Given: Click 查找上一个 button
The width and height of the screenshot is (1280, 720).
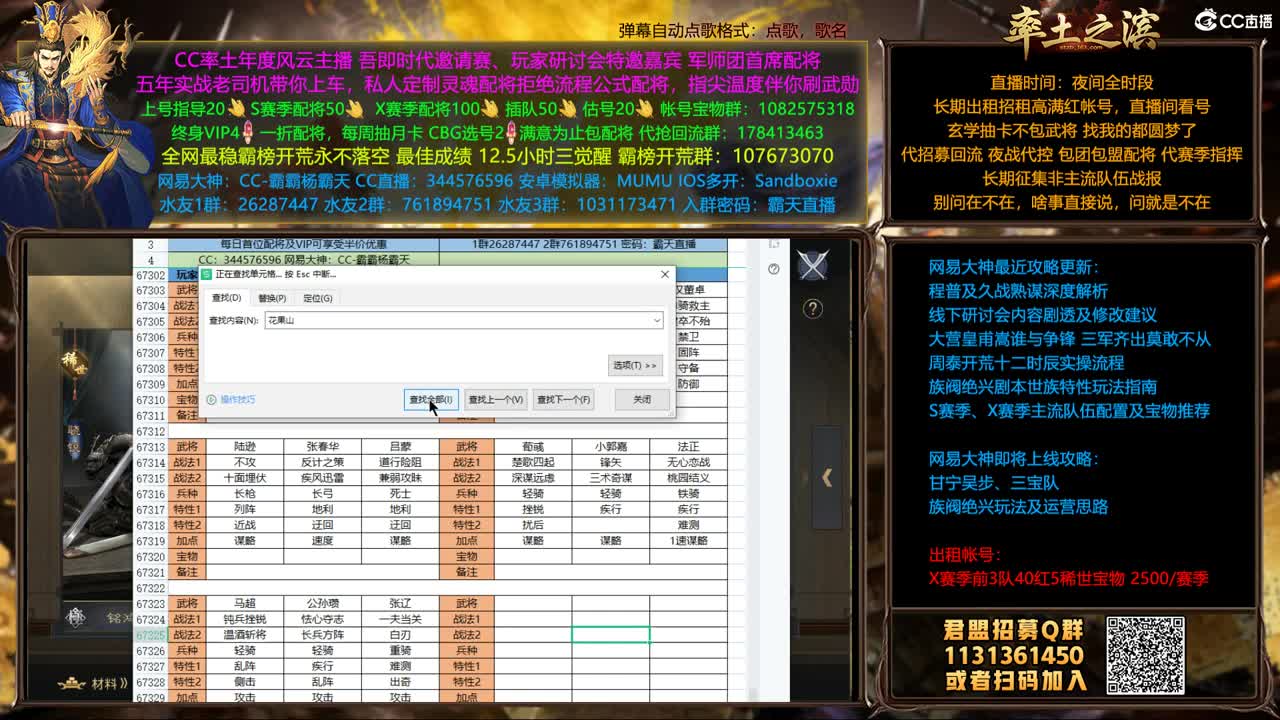Looking at the screenshot, I should pos(496,399).
